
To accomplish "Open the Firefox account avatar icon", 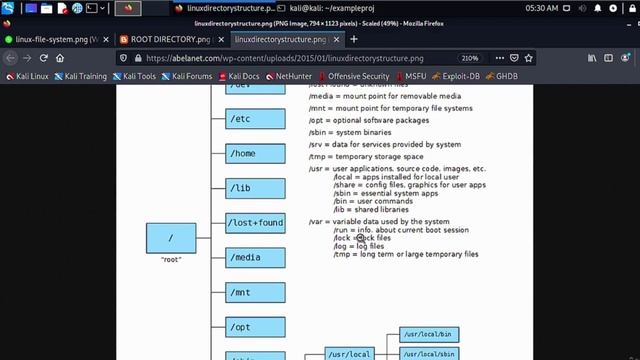I will [x=625, y=58].
